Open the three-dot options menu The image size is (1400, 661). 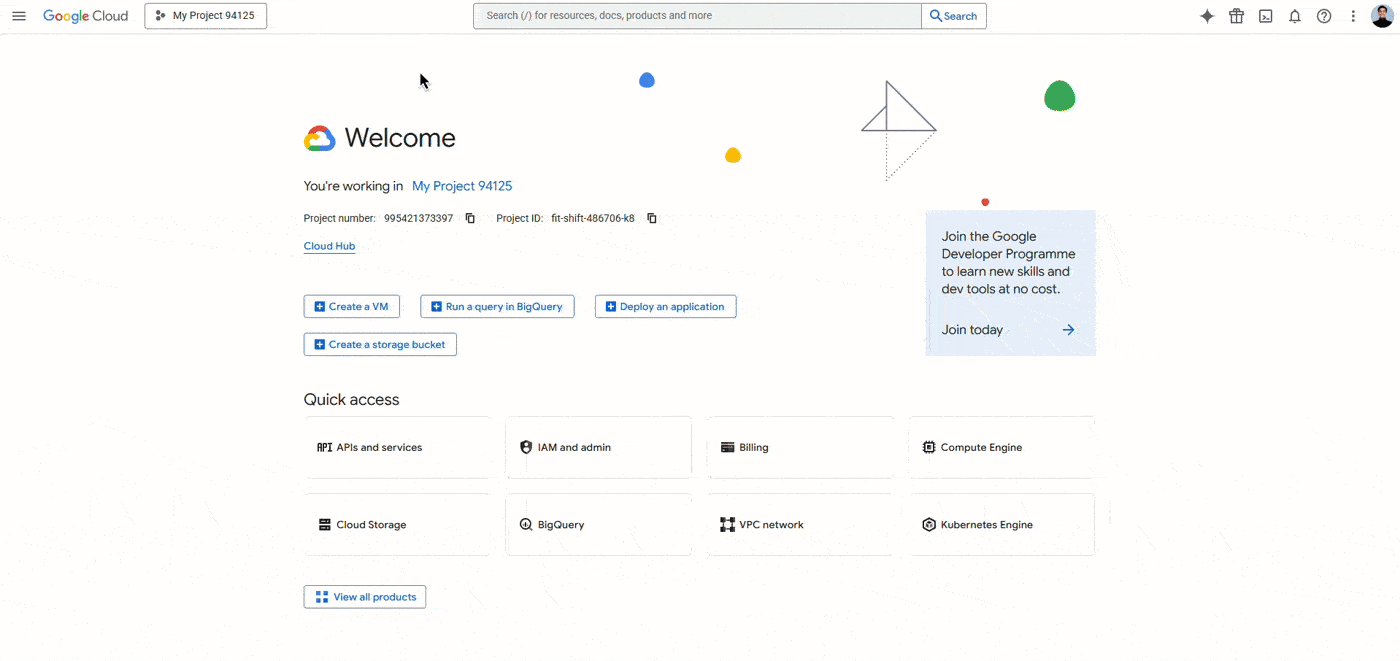pyautogui.click(x=1352, y=15)
